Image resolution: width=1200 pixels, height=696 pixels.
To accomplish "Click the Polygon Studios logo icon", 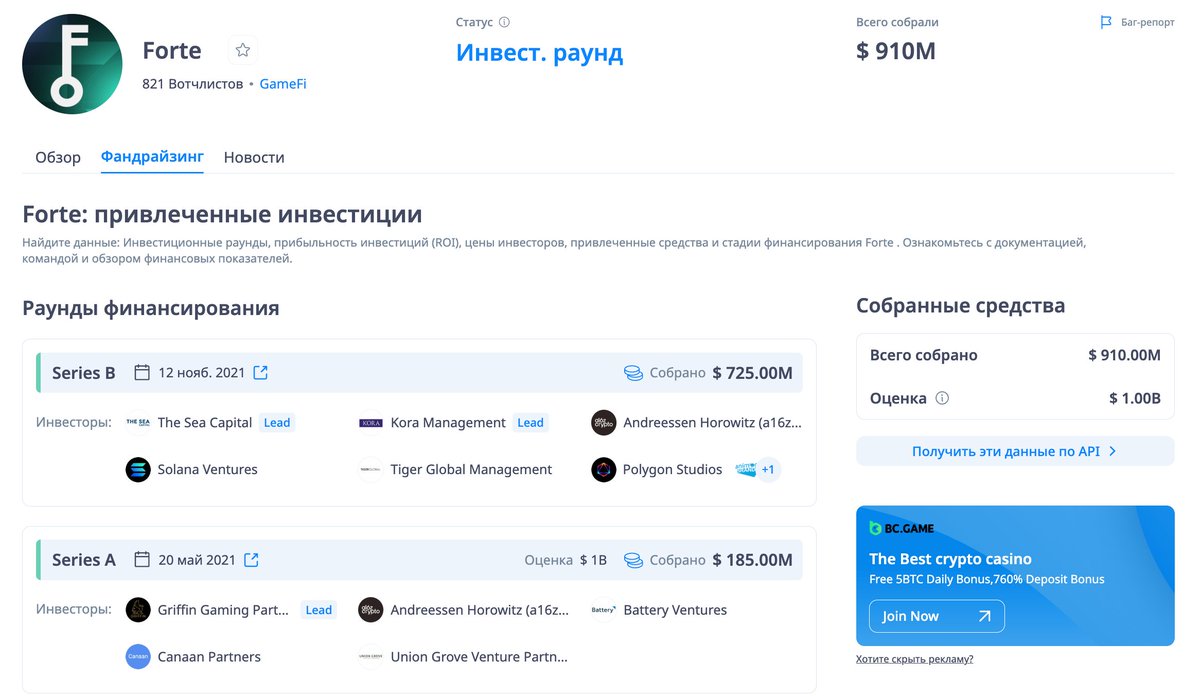I will tap(603, 469).
